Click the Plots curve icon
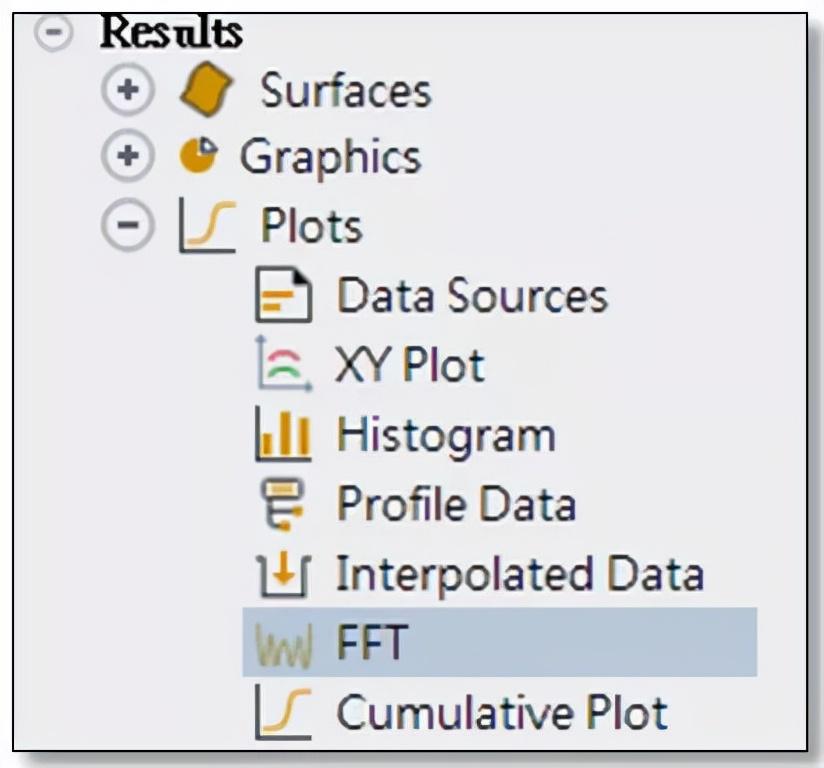 (206, 225)
